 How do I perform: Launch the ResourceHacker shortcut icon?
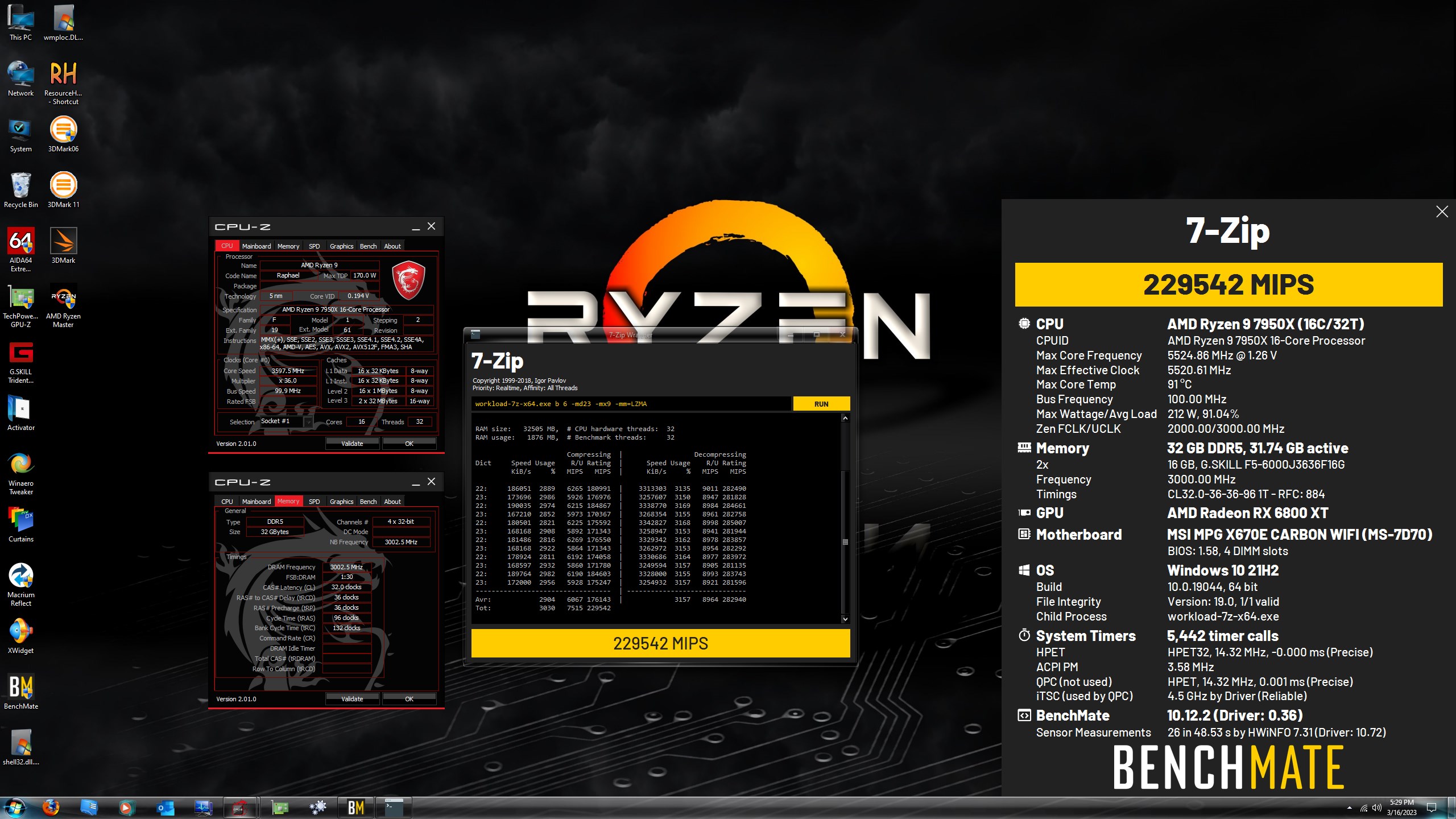(63, 82)
